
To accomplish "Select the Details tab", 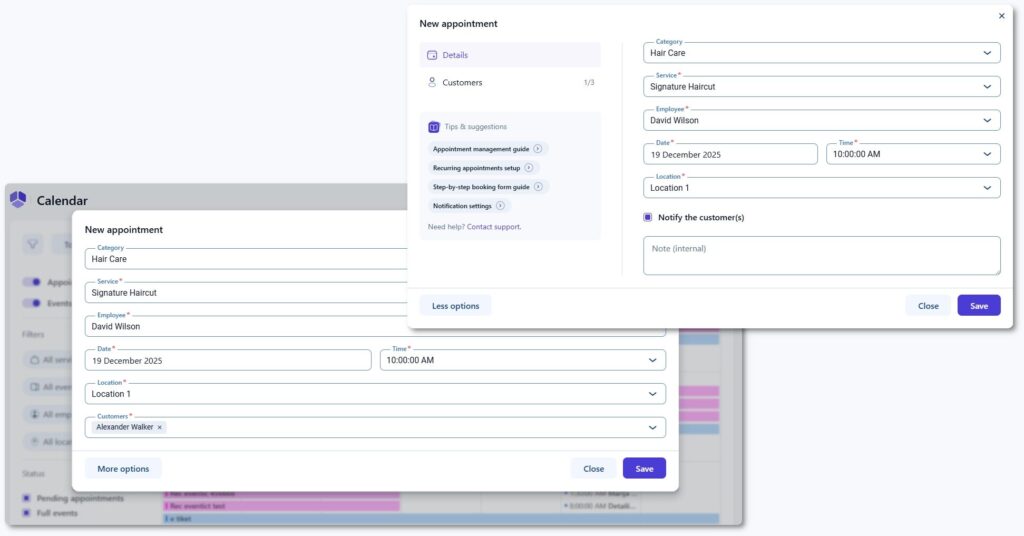I will (455, 55).
